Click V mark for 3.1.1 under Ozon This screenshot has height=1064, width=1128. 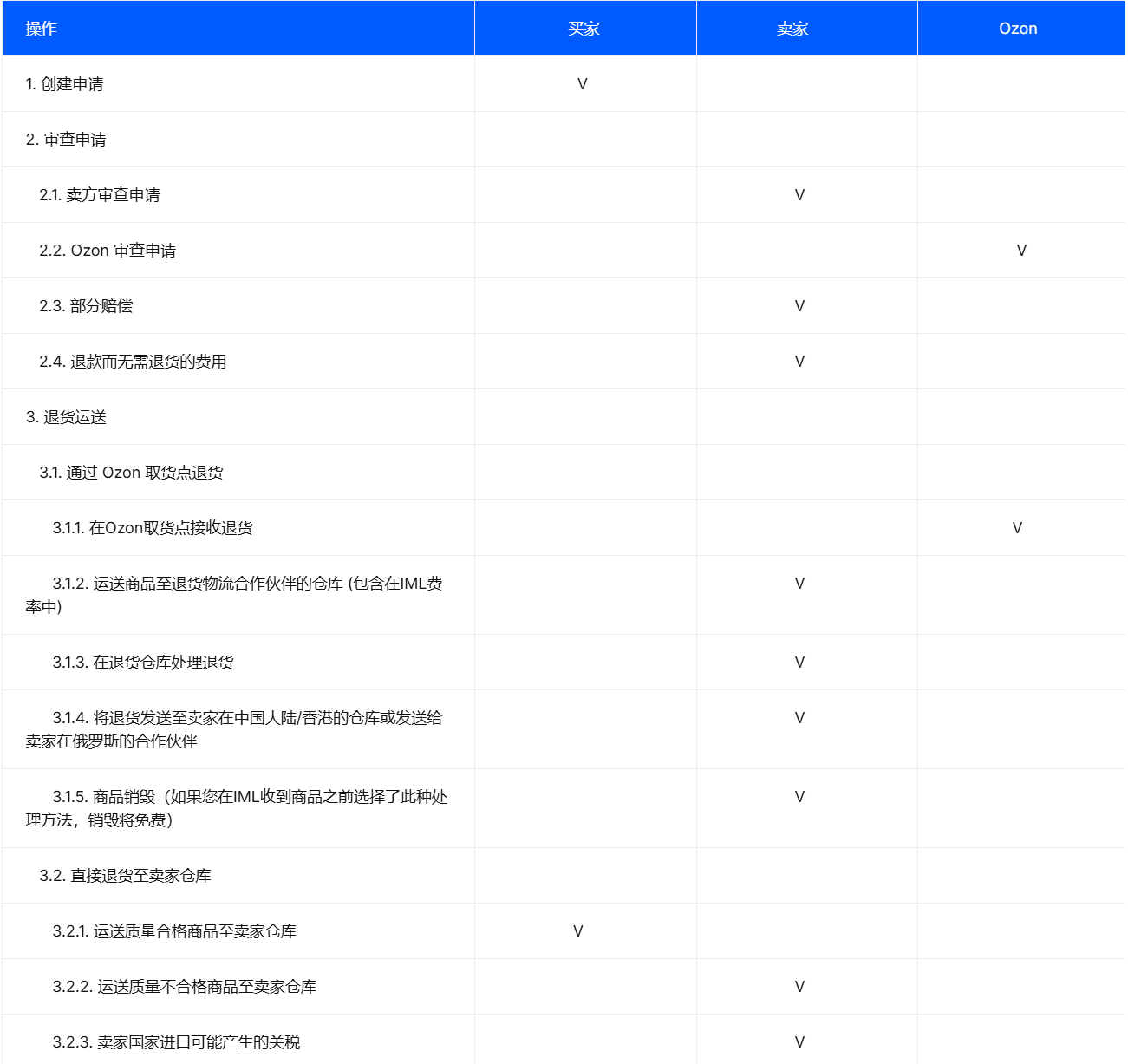[1015, 527]
